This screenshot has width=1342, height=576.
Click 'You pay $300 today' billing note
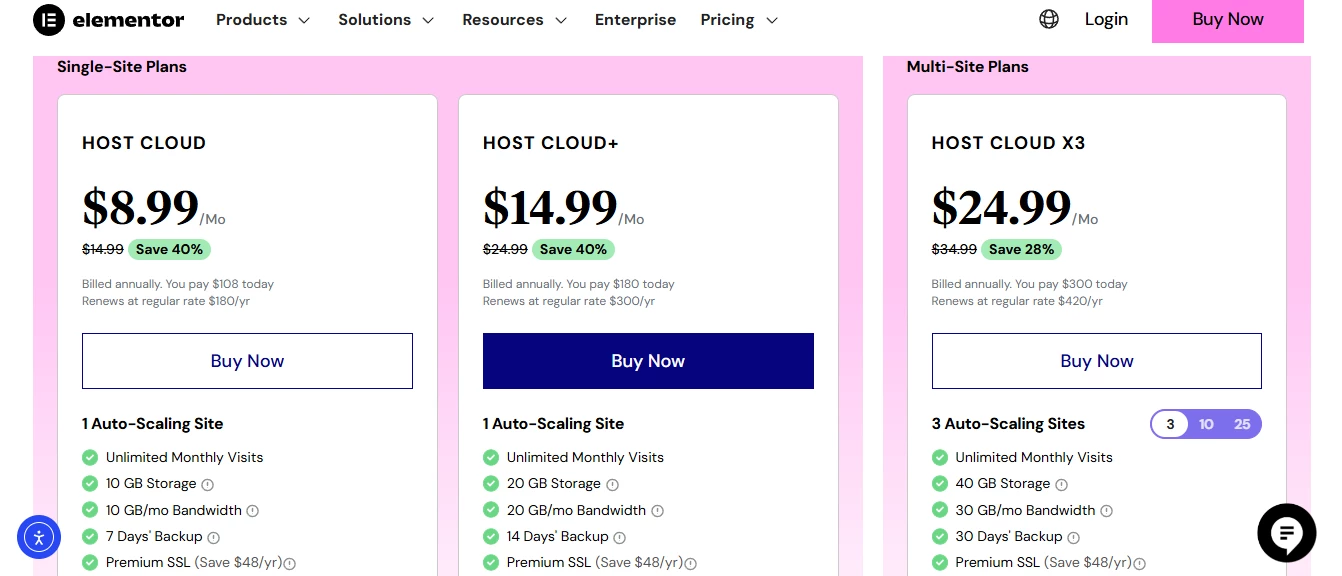click(x=1074, y=284)
